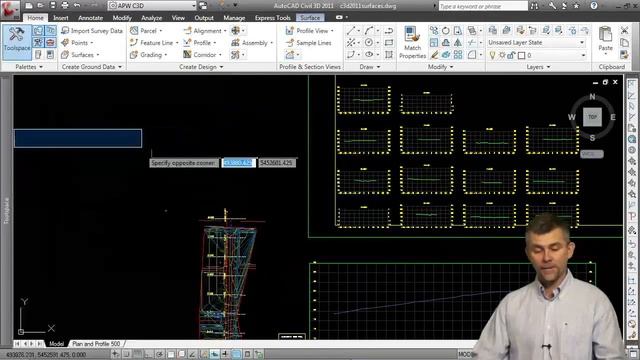Expand the Create Ground Data panel
Screen dimensions: 640x360
coord(91,67)
